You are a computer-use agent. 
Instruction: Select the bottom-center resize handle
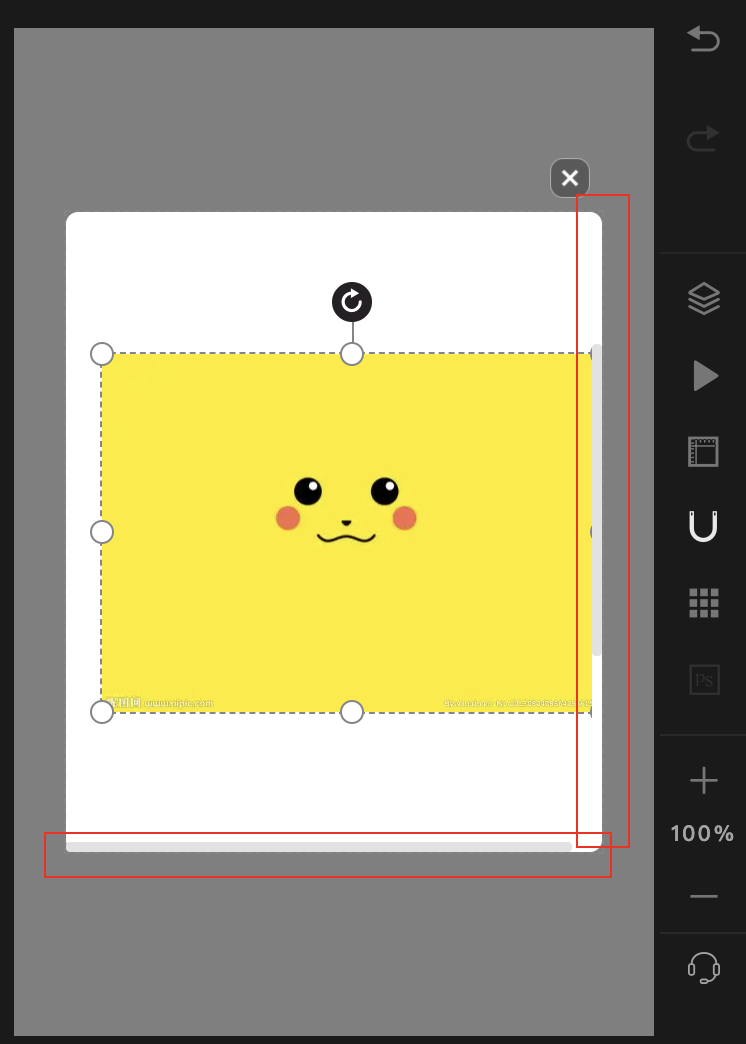[352, 712]
